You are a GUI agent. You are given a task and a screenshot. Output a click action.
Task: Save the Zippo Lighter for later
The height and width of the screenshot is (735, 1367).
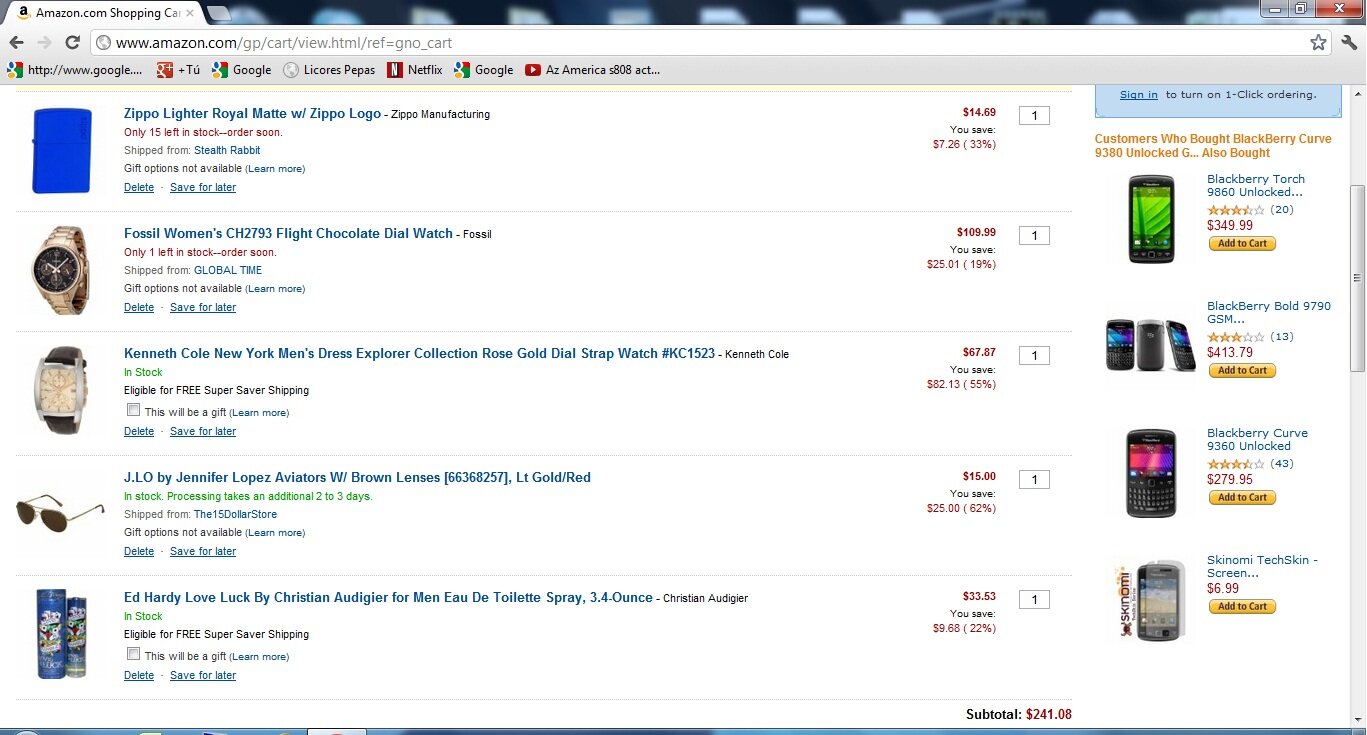coord(203,187)
